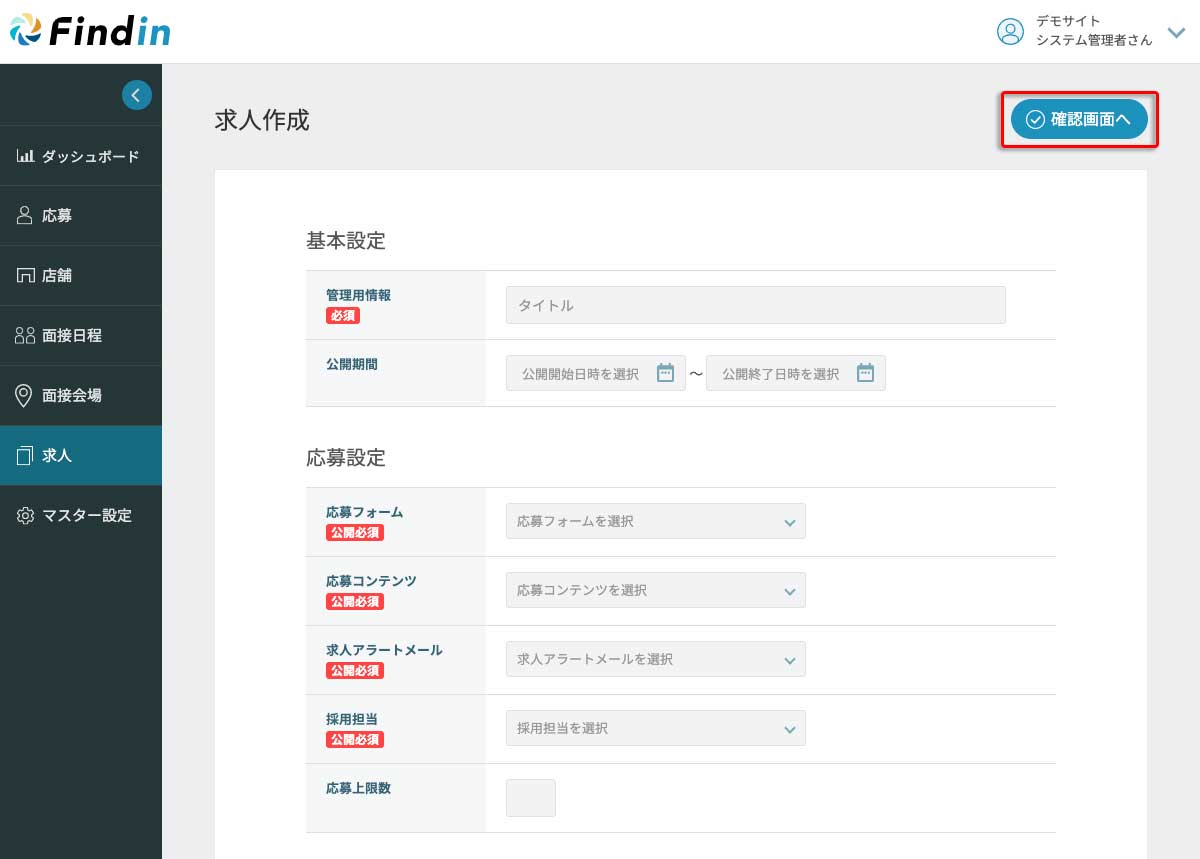1200x859 pixels.
Task: Click the ダッシュボード bar chart icon
Action: pos(26,156)
